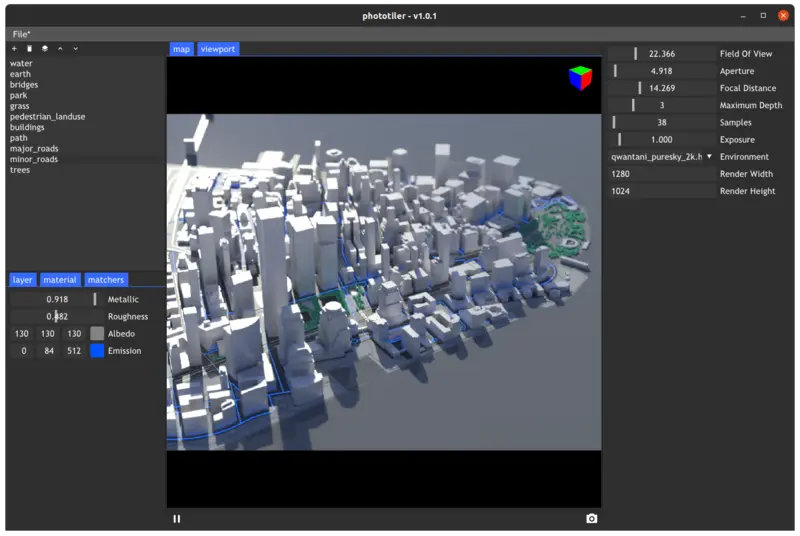This screenshot has width=800, height=536.
Task: Select the earth layer
Action: pyautogui.click(x=20, y=74)
